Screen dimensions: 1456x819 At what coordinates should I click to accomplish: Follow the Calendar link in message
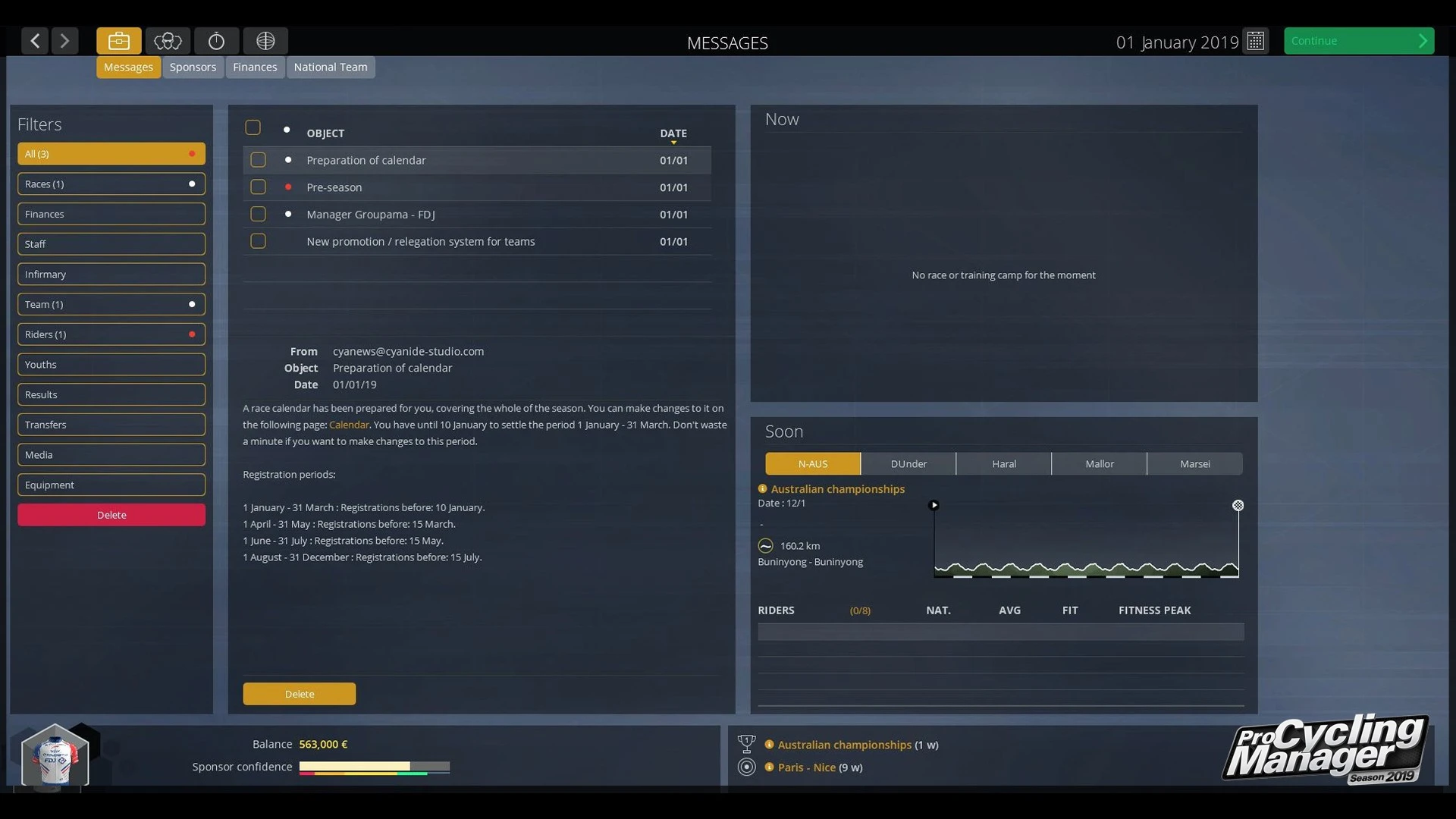point(349,425)
